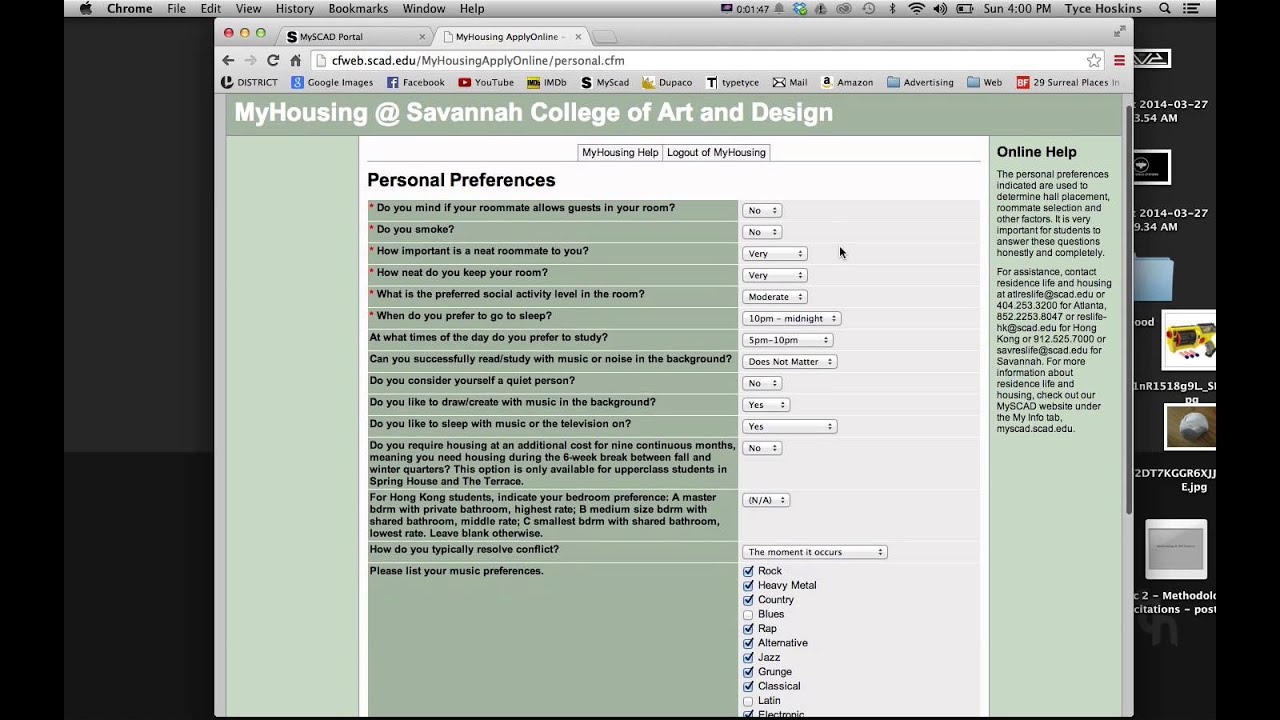Open the typetyce bookmark
Screen dimensions: 1280x720
tap(732, 82)
